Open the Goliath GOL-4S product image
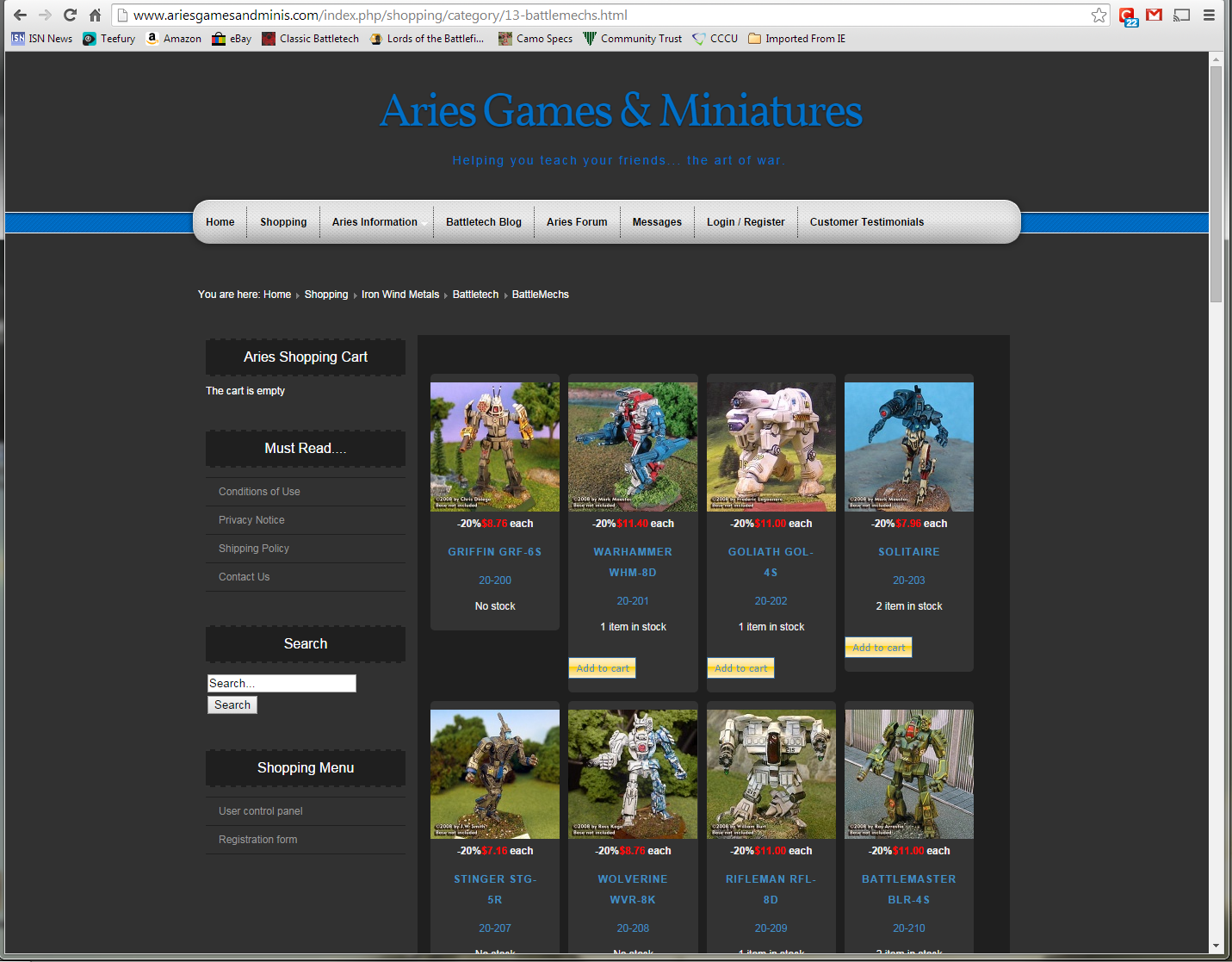Image resolution: width=1232 pixels, height=962 pixels. (x=771, y=447)
